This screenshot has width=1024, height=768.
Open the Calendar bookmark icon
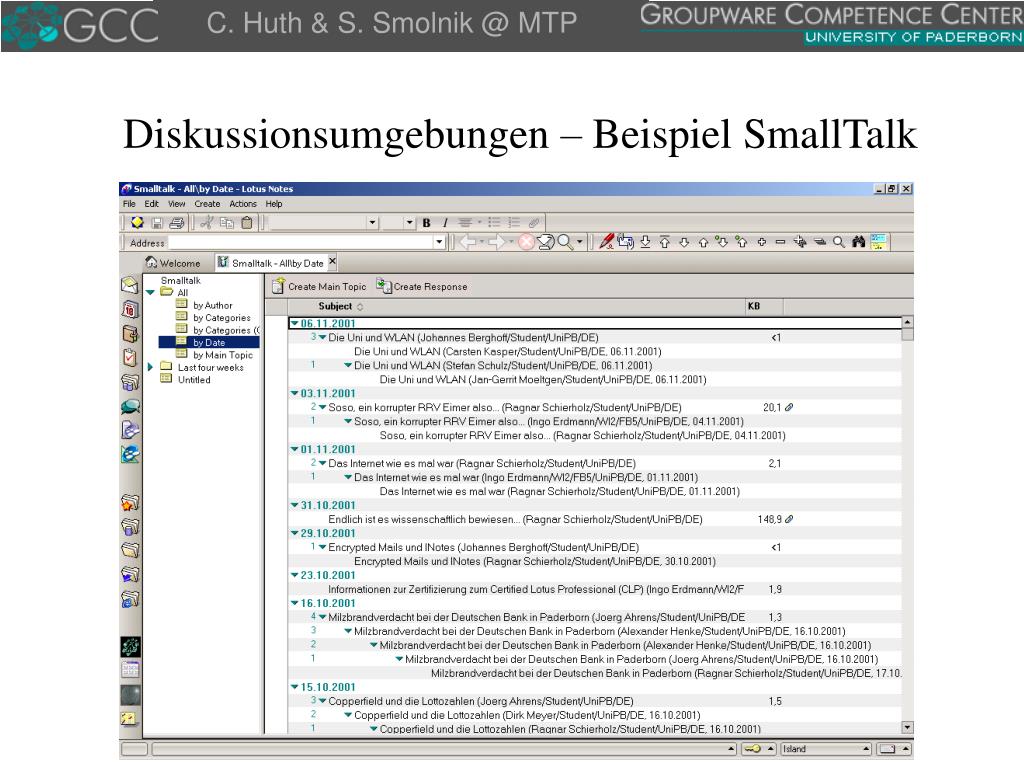[x=130, y=310]
